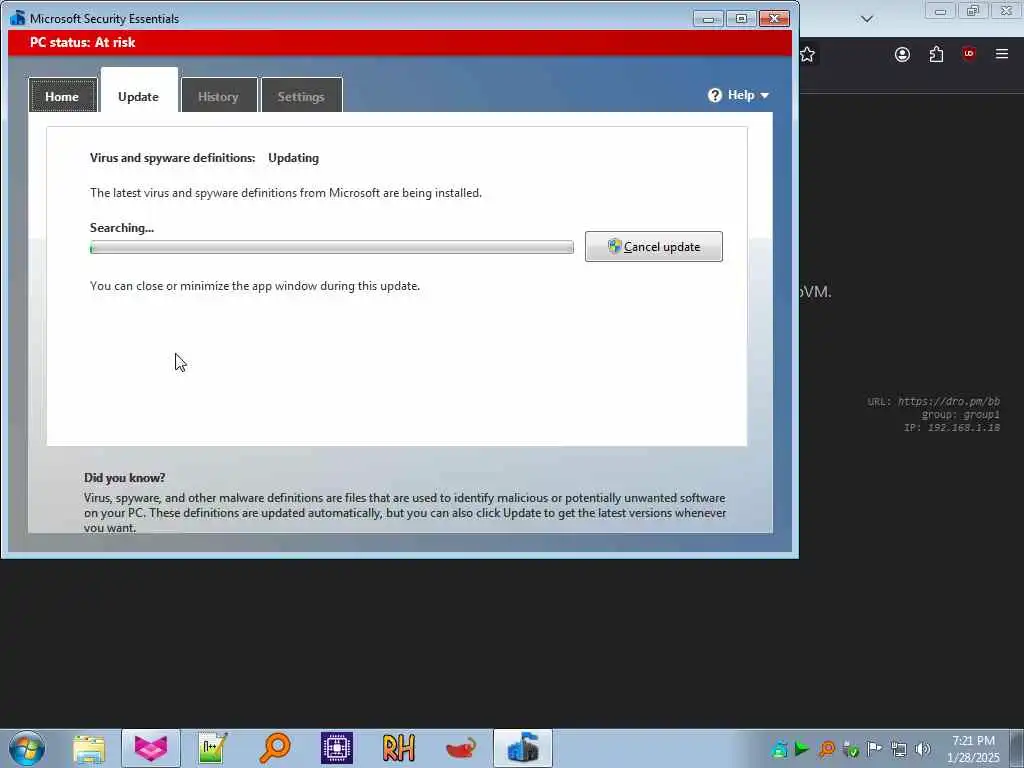Image resolution: width=1024 pixels, height=768 pixels.
Task: Open the volume speaker tray icon
Action: [x=923, y=749]
